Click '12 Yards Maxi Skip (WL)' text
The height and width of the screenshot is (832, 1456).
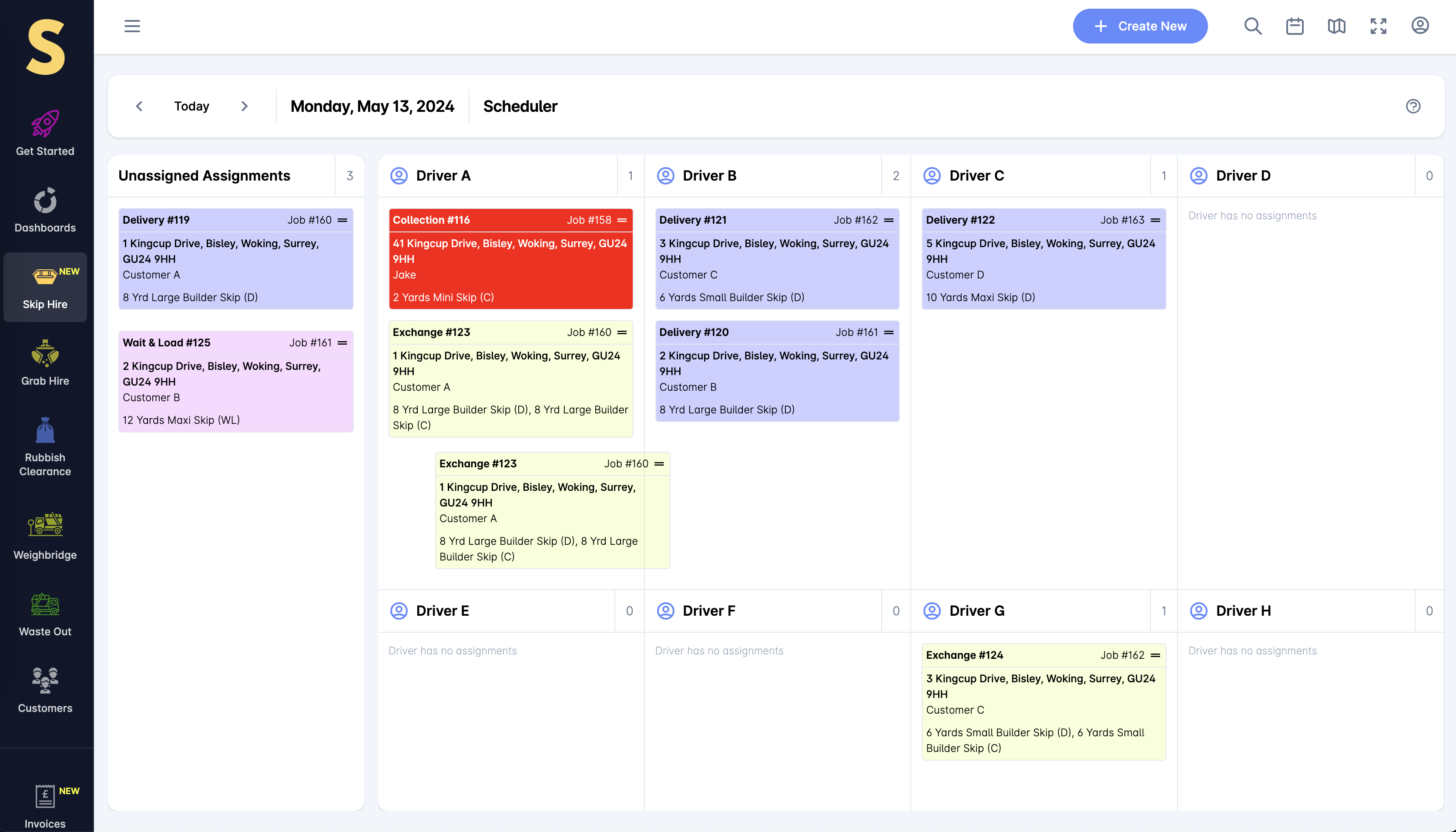point(181,420)
